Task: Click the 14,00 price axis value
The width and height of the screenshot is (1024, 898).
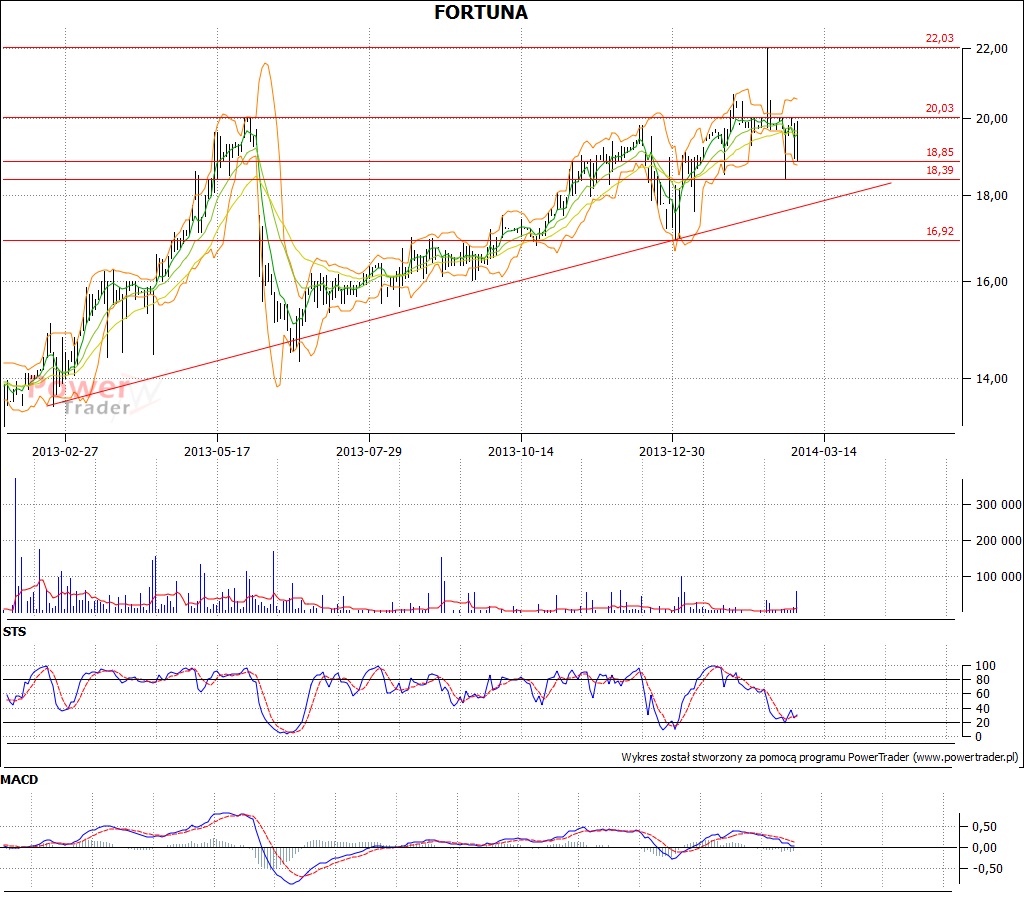Action: pos(991,379)
